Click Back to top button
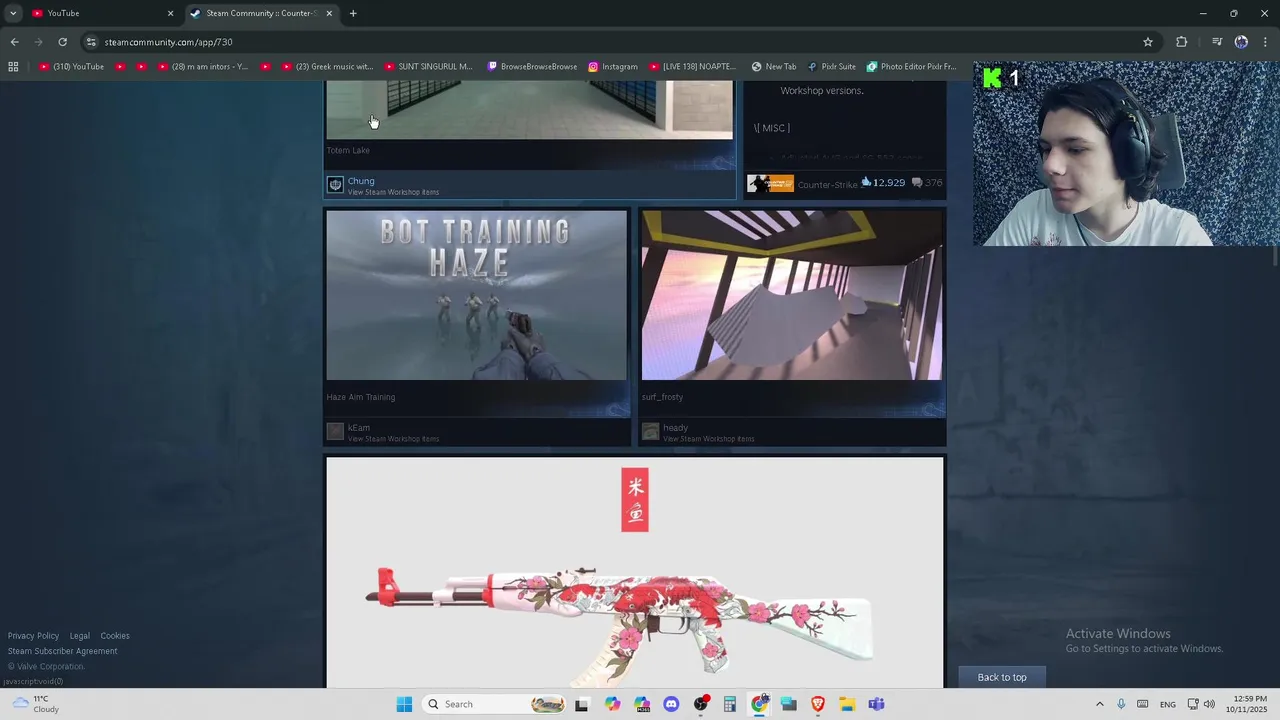Screen dimensions: 1280x720 pos(1002,677)
